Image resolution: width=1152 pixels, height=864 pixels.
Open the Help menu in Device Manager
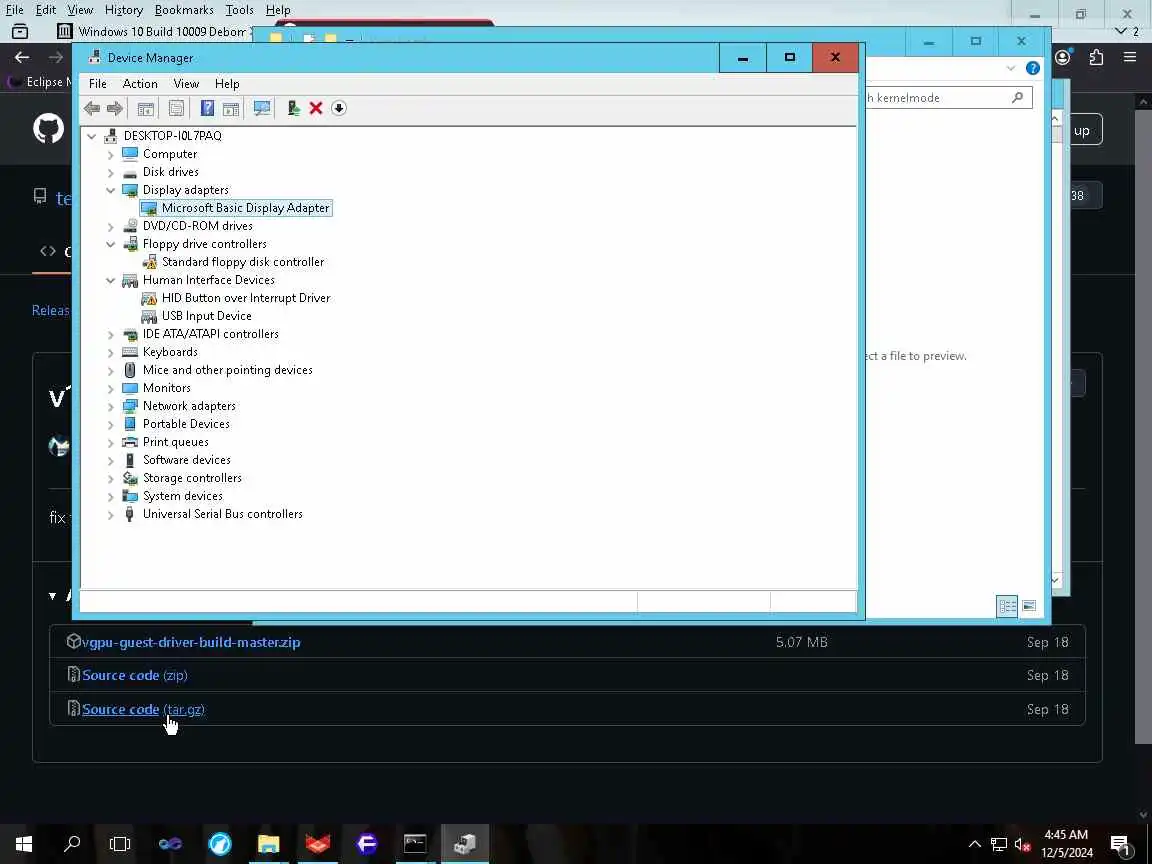(x=227, y=84)
